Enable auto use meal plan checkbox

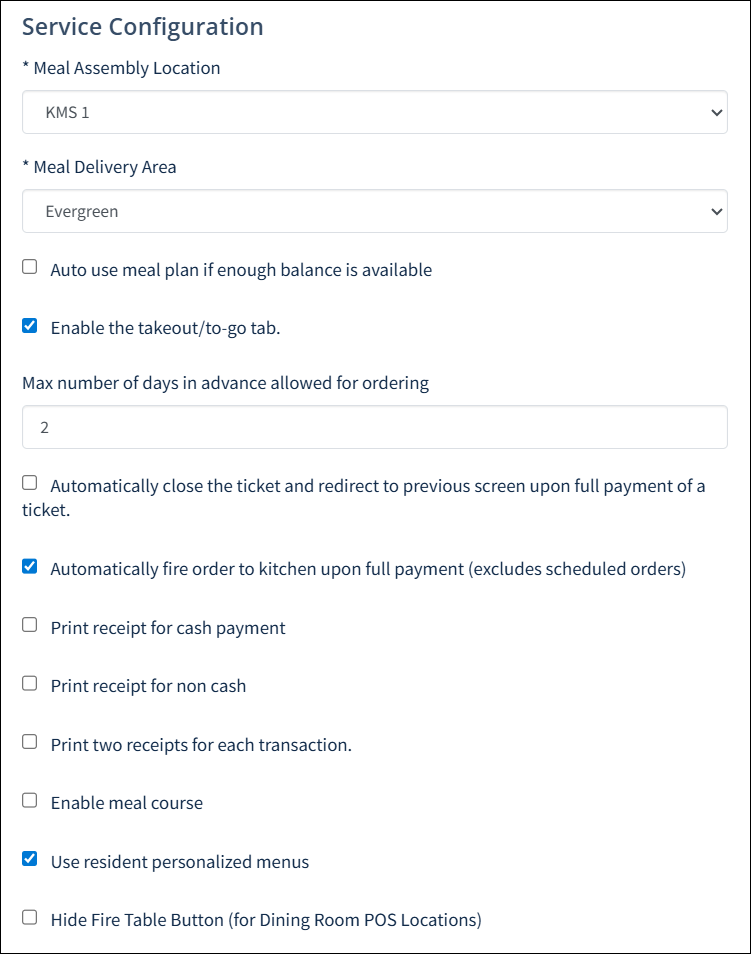(30, 266)
